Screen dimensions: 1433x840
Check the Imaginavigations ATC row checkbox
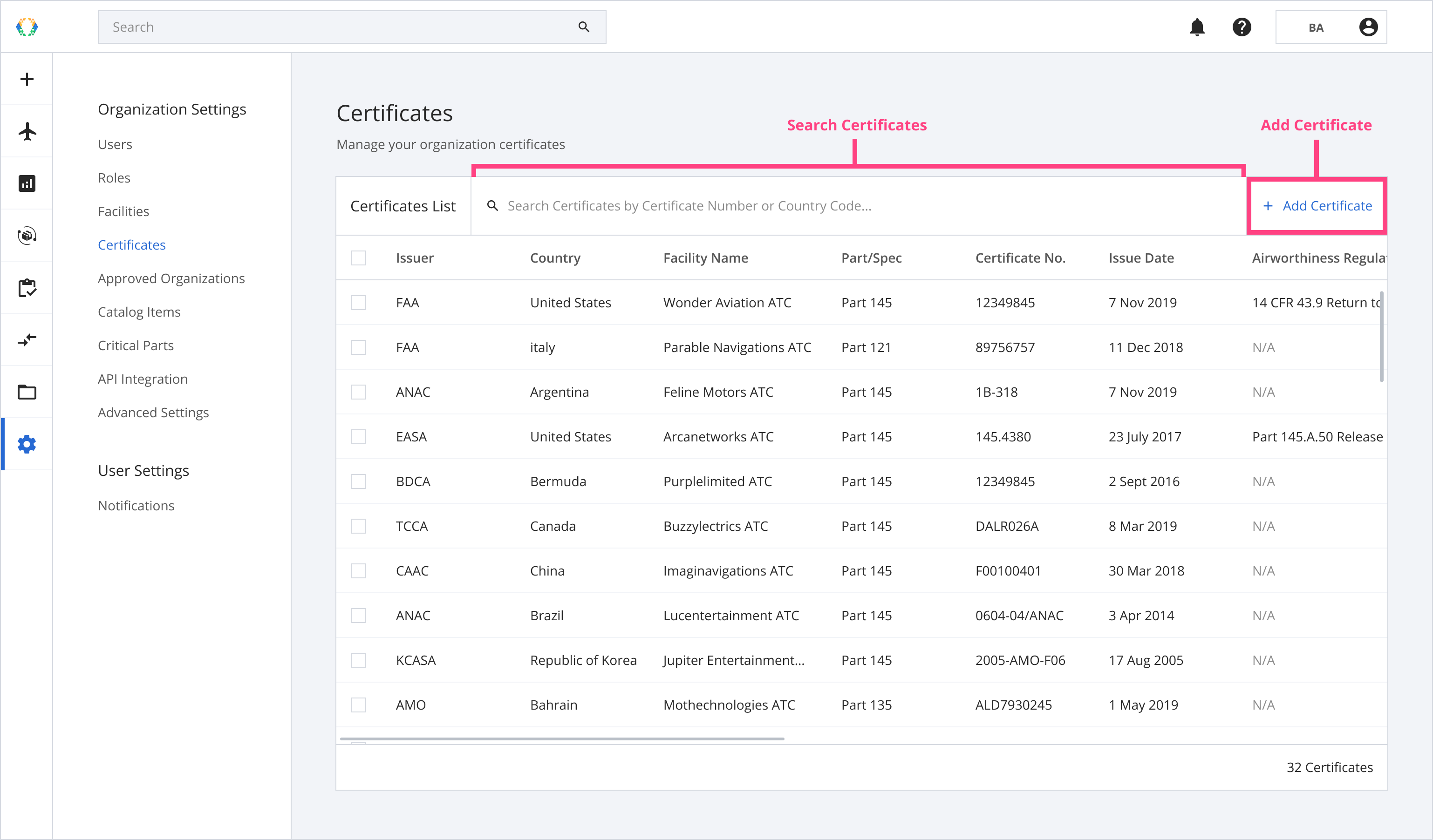(359, 570)
